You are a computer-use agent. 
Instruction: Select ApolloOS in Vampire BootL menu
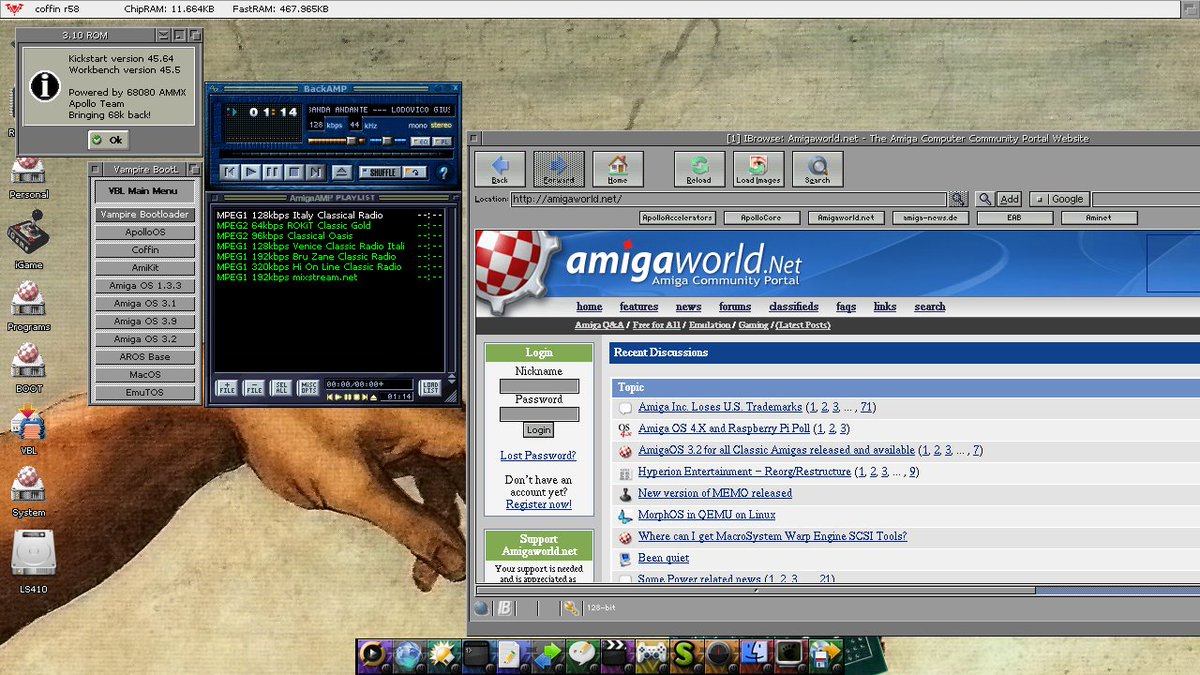(x=145, y=232)
